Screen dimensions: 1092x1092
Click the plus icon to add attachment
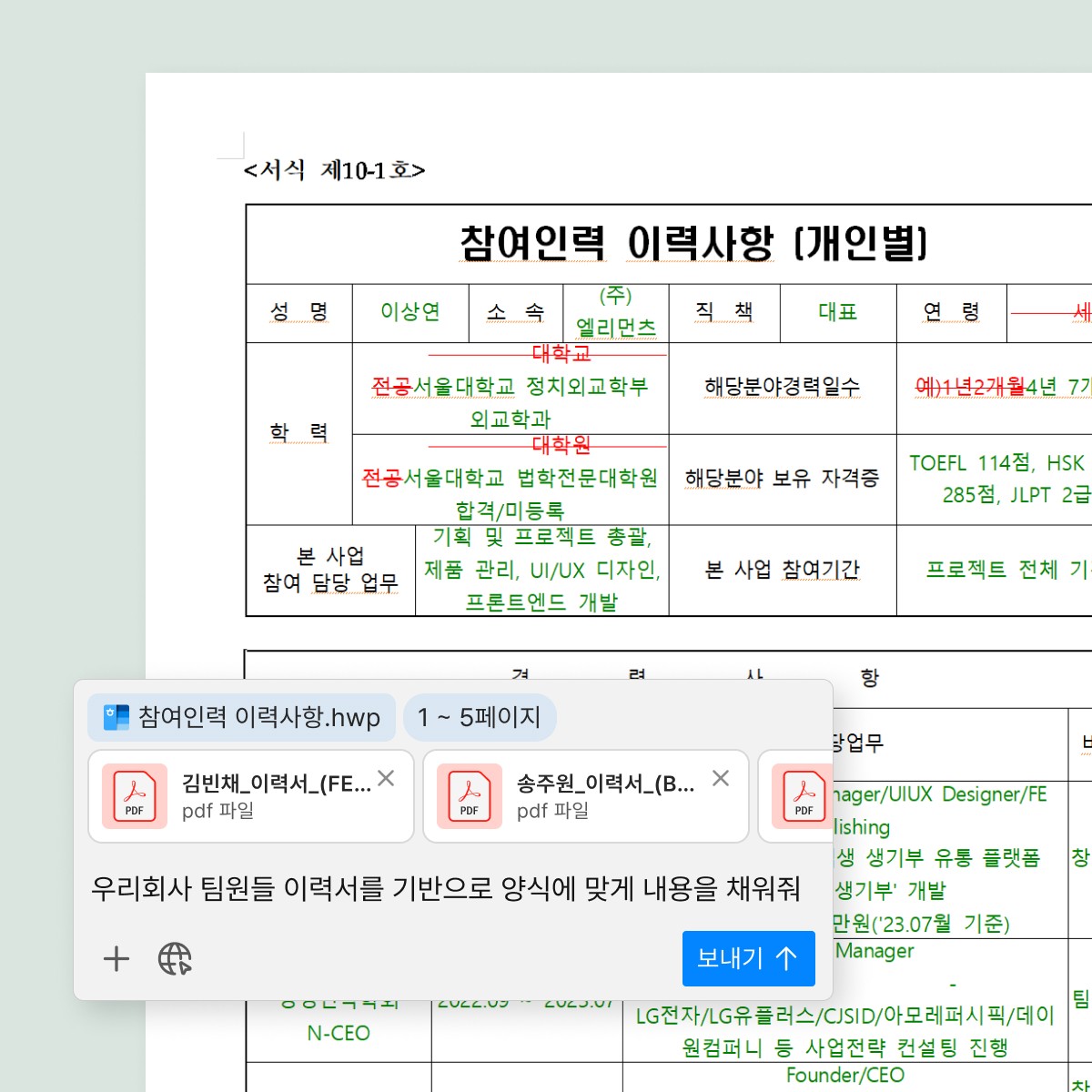116,958
